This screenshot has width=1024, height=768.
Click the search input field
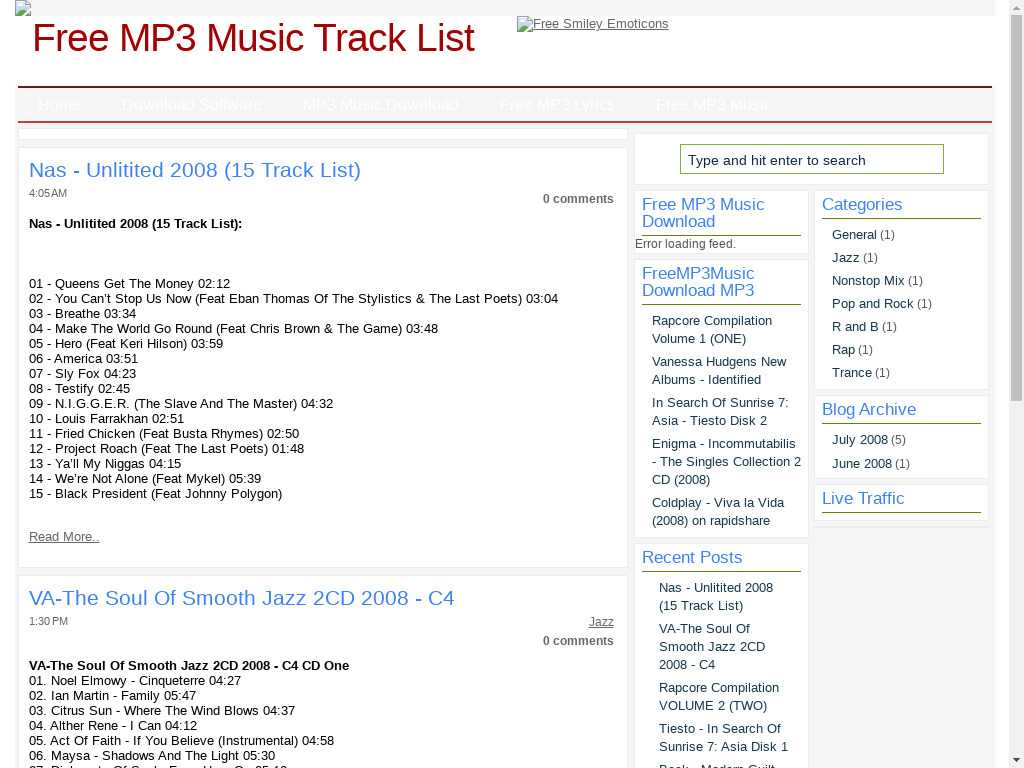tap(811, 160)
